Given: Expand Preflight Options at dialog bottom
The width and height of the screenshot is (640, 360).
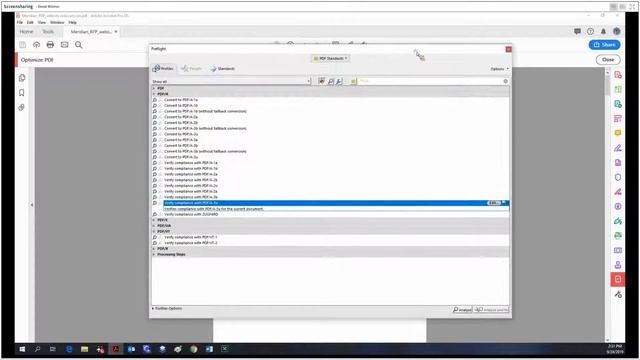Looking at the screenshot, I should pos(167,309).
